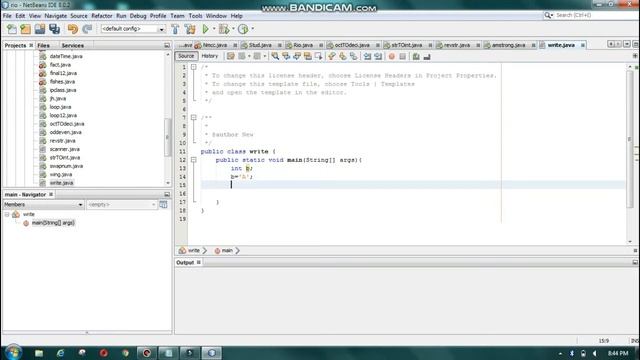640x360 pixels.
Task: Select main(String[] args) in Navigator
Action: point(53,223)
